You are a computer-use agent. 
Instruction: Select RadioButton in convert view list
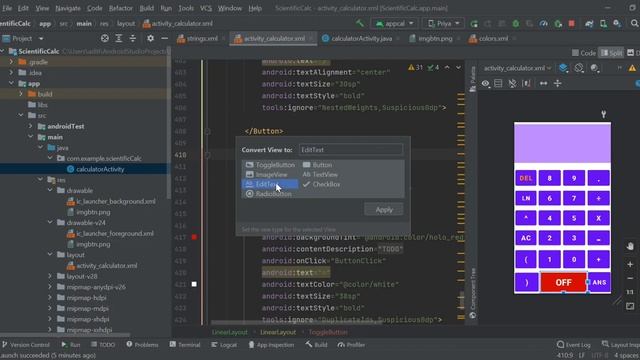[269, 194]
